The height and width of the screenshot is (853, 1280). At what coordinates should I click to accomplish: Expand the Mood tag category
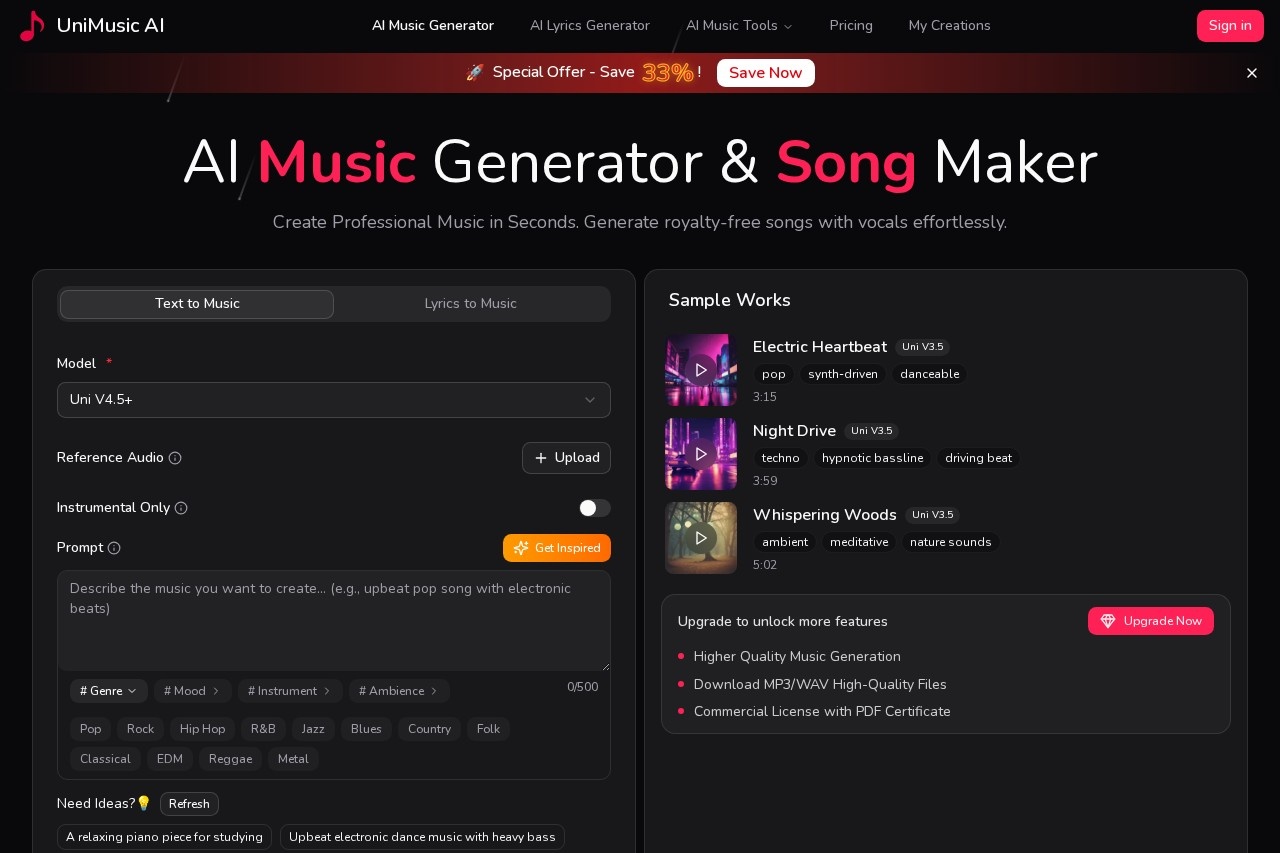click(x=192, y=691)
